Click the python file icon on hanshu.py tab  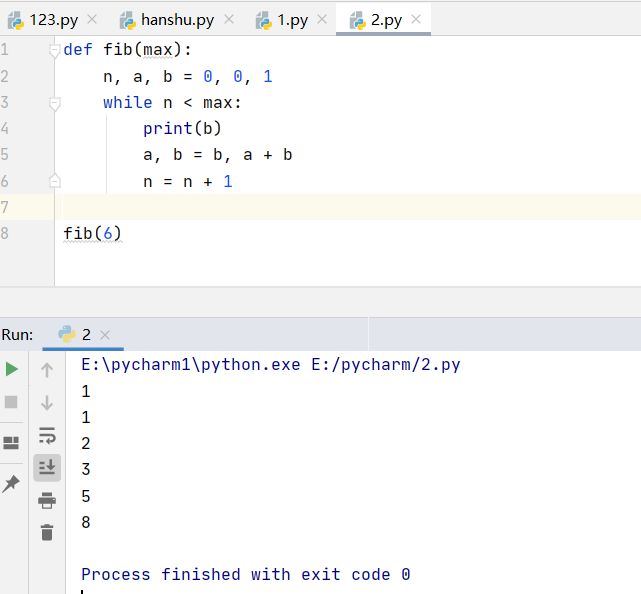click(128, 20)
